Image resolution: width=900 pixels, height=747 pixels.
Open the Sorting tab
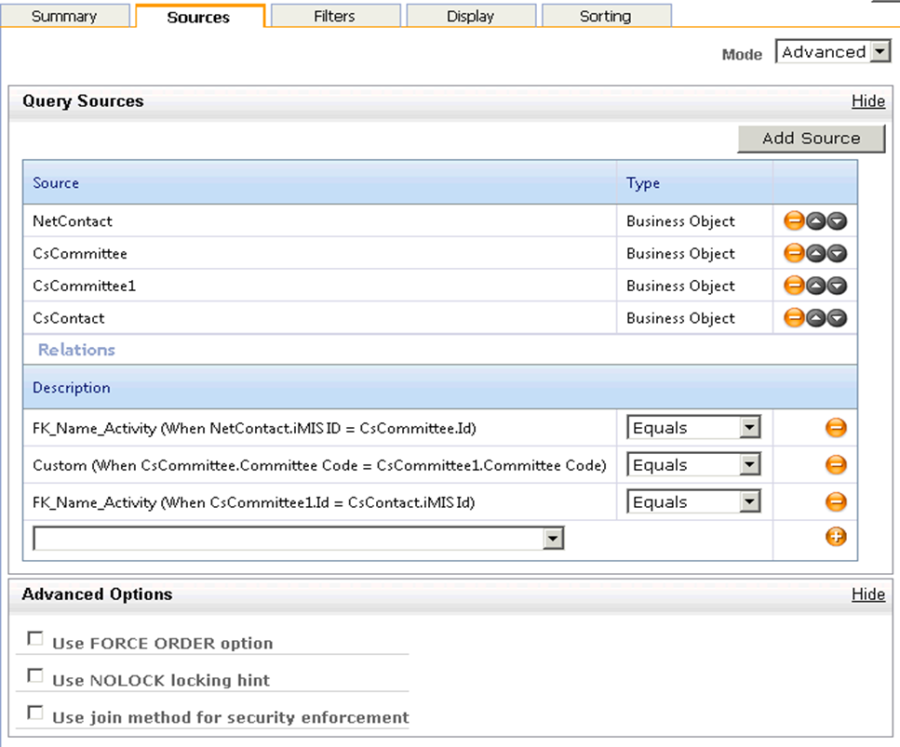(605, 16)
